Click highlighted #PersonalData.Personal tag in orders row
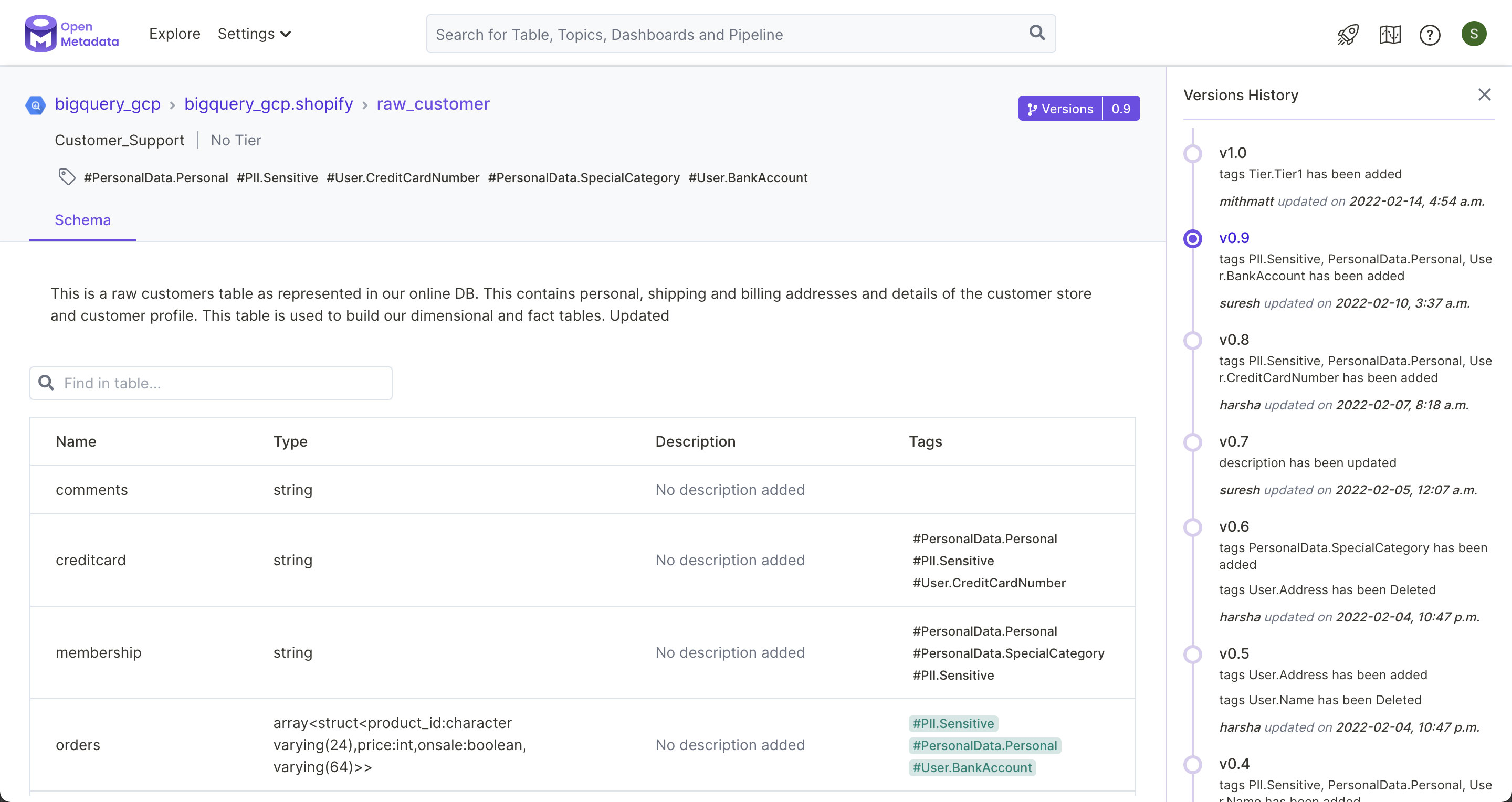Screen dimensions: 1512x802 coord(984,745)
